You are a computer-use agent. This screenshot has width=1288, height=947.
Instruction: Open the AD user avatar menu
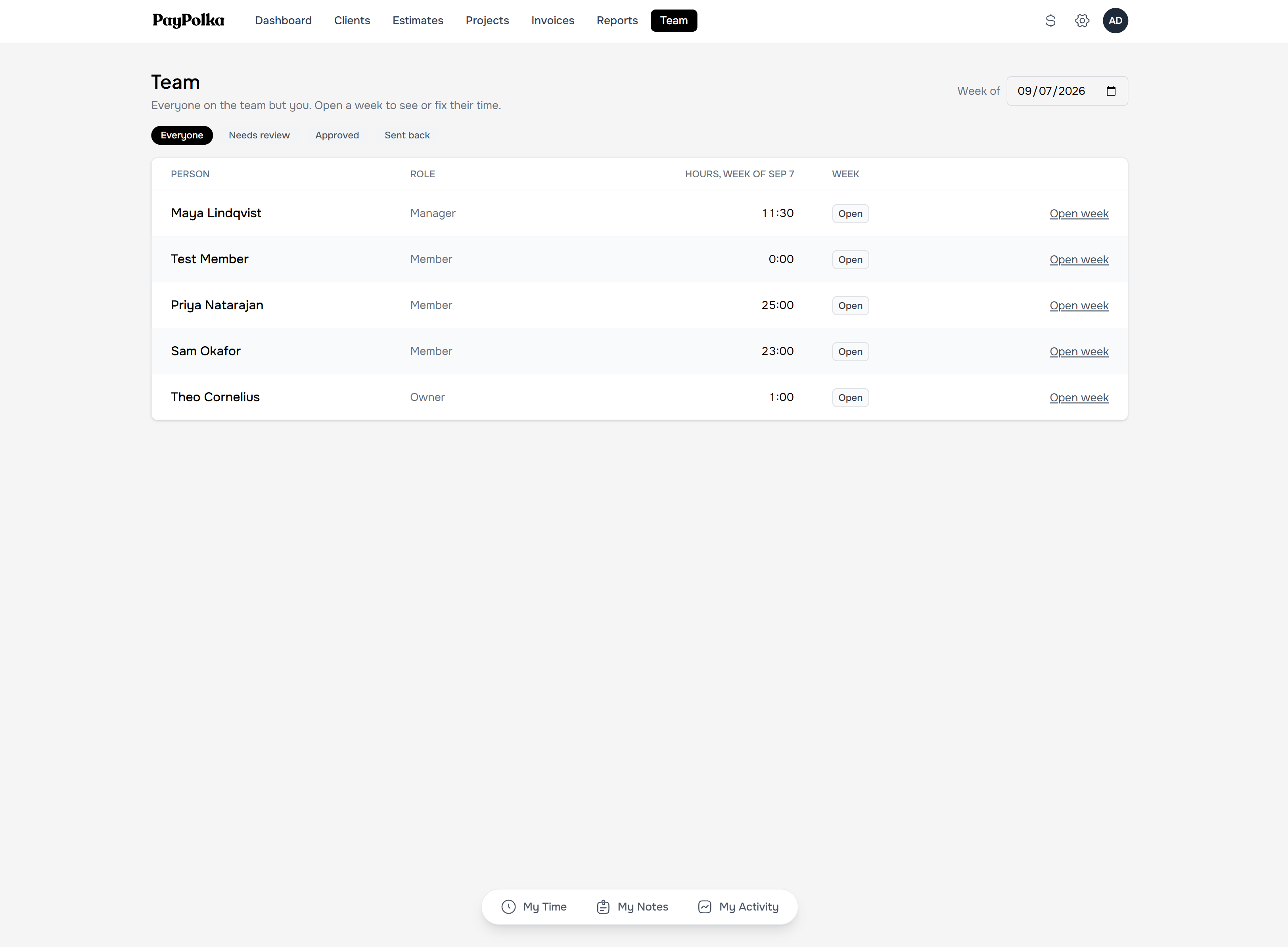(x=1115, y=21)
